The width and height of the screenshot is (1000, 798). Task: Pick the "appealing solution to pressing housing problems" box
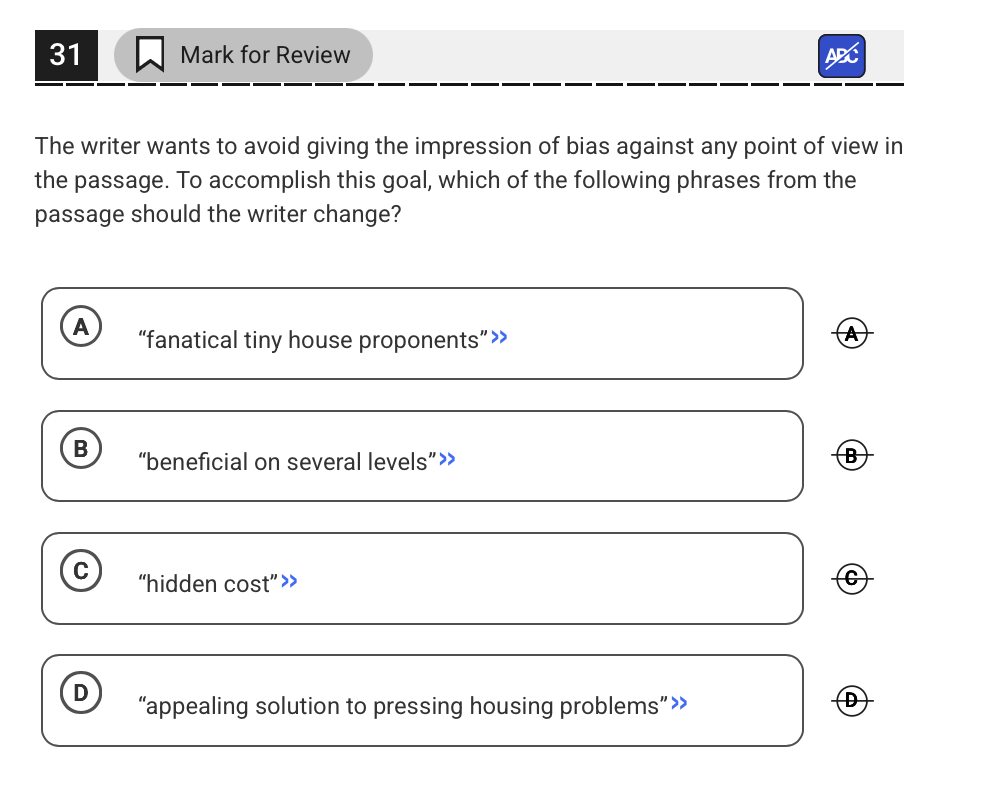point(422,700)
